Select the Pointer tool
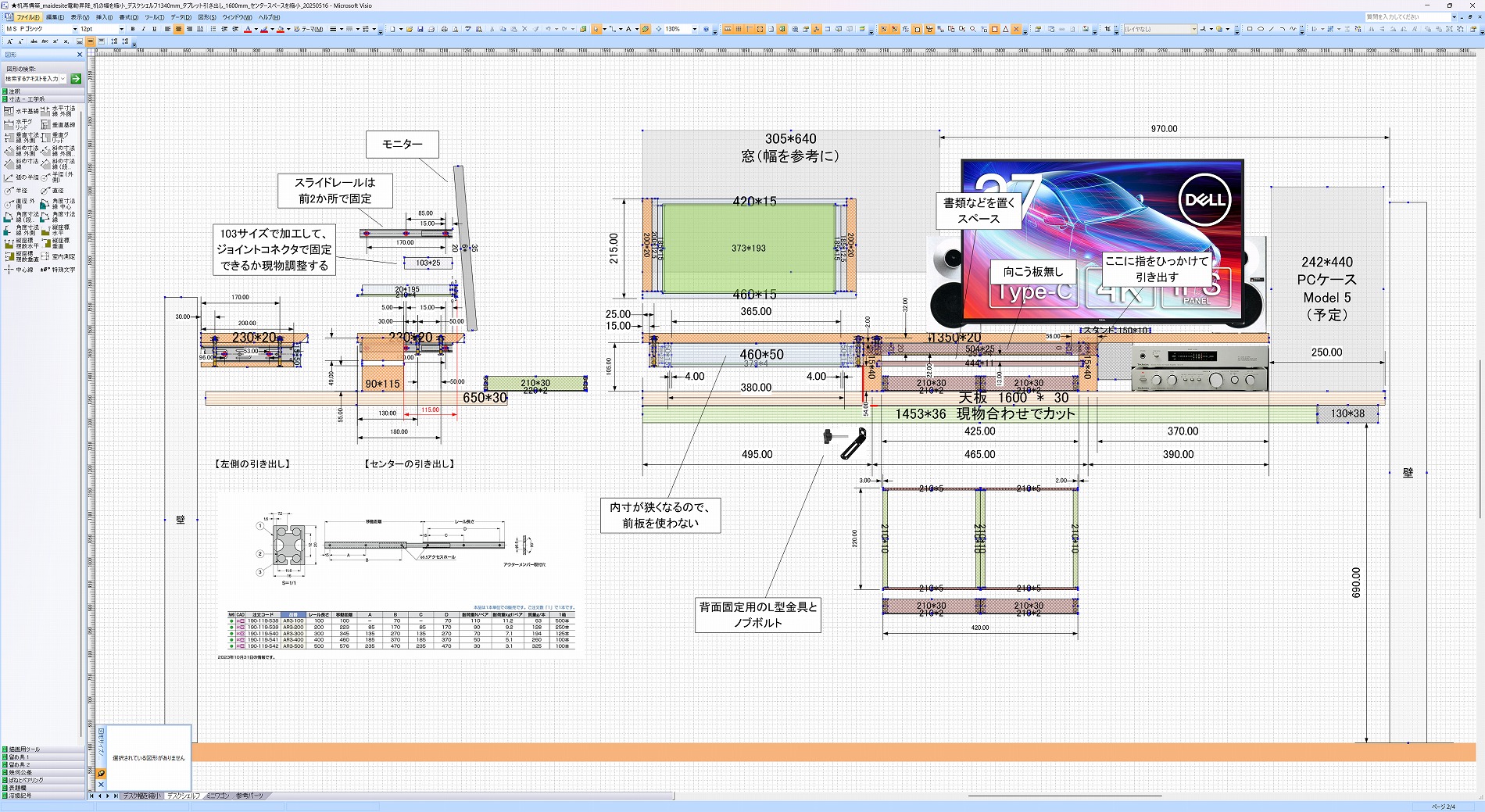 click(x=596, y=29)
